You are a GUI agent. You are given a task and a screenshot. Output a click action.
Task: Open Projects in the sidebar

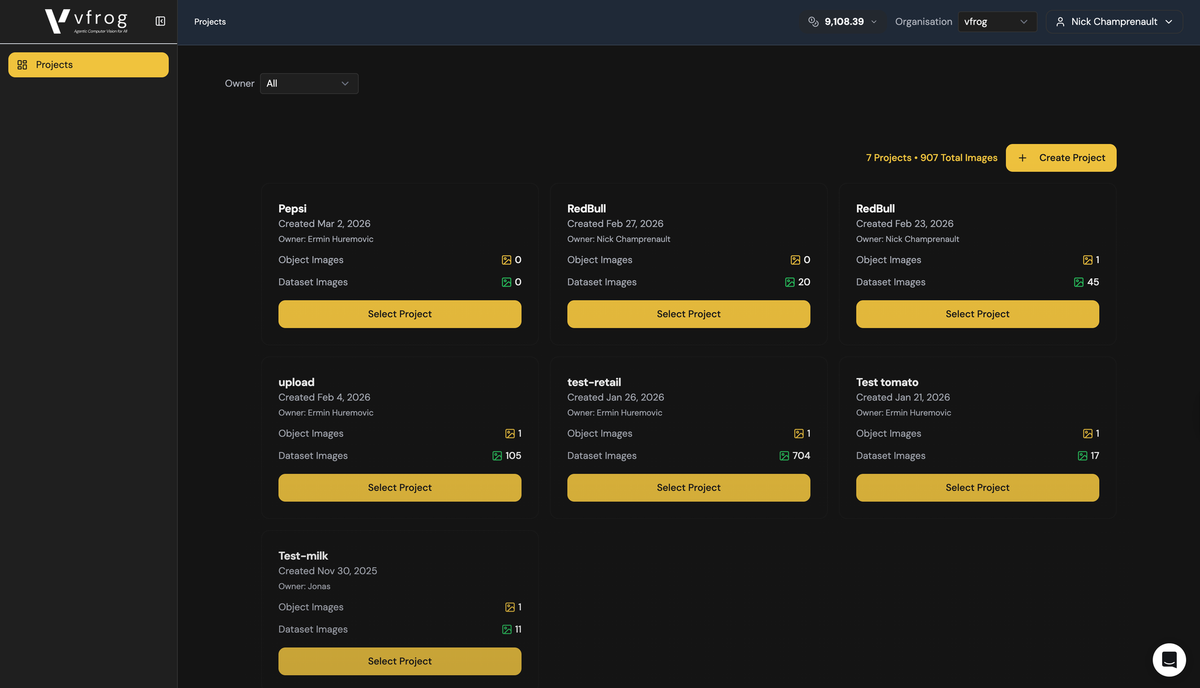click(88, 65)
